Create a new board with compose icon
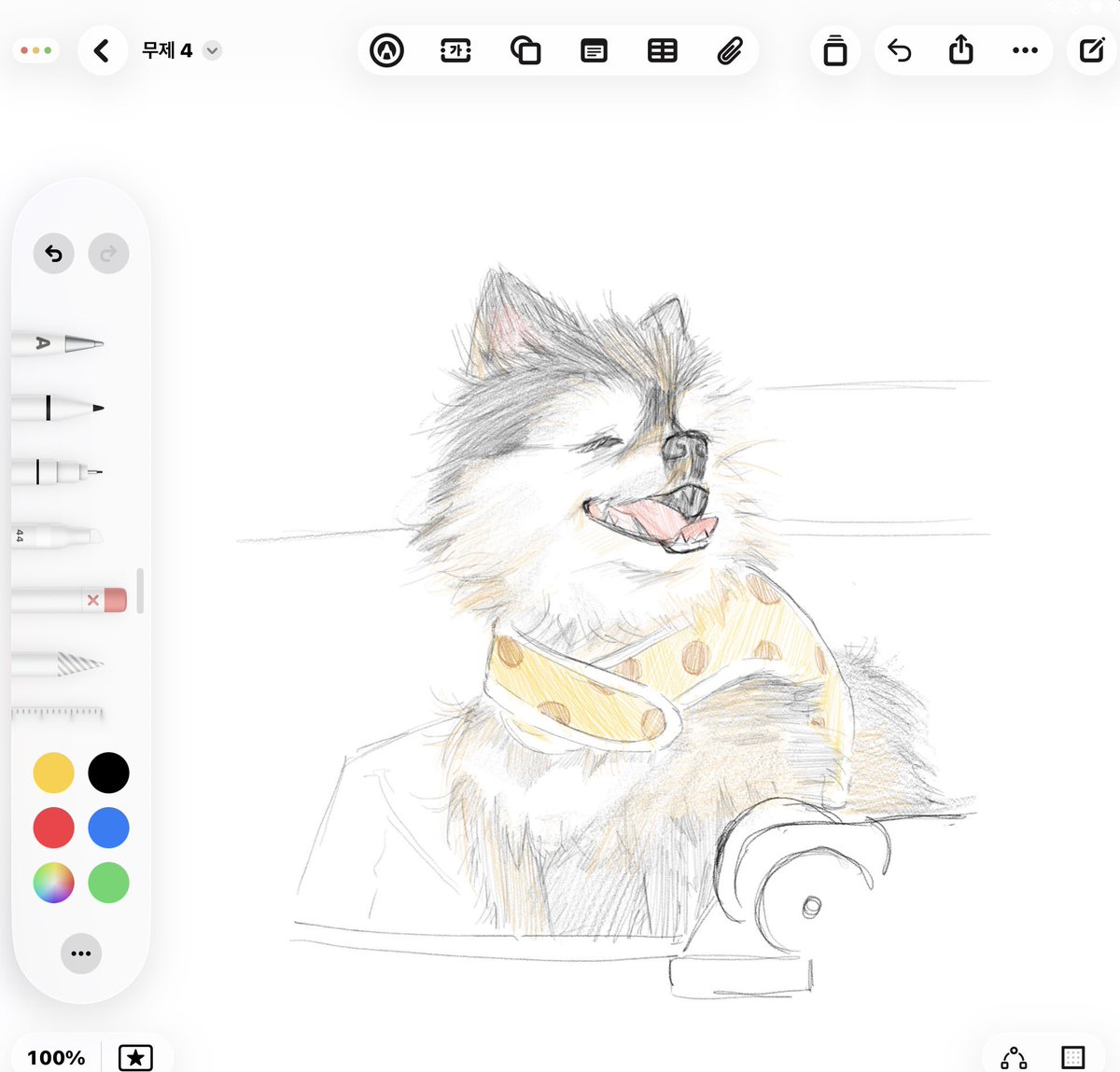Image resolution: width=1120 pixels, height=1072 pixels. pyautogui.click(x=1092, y=50)
